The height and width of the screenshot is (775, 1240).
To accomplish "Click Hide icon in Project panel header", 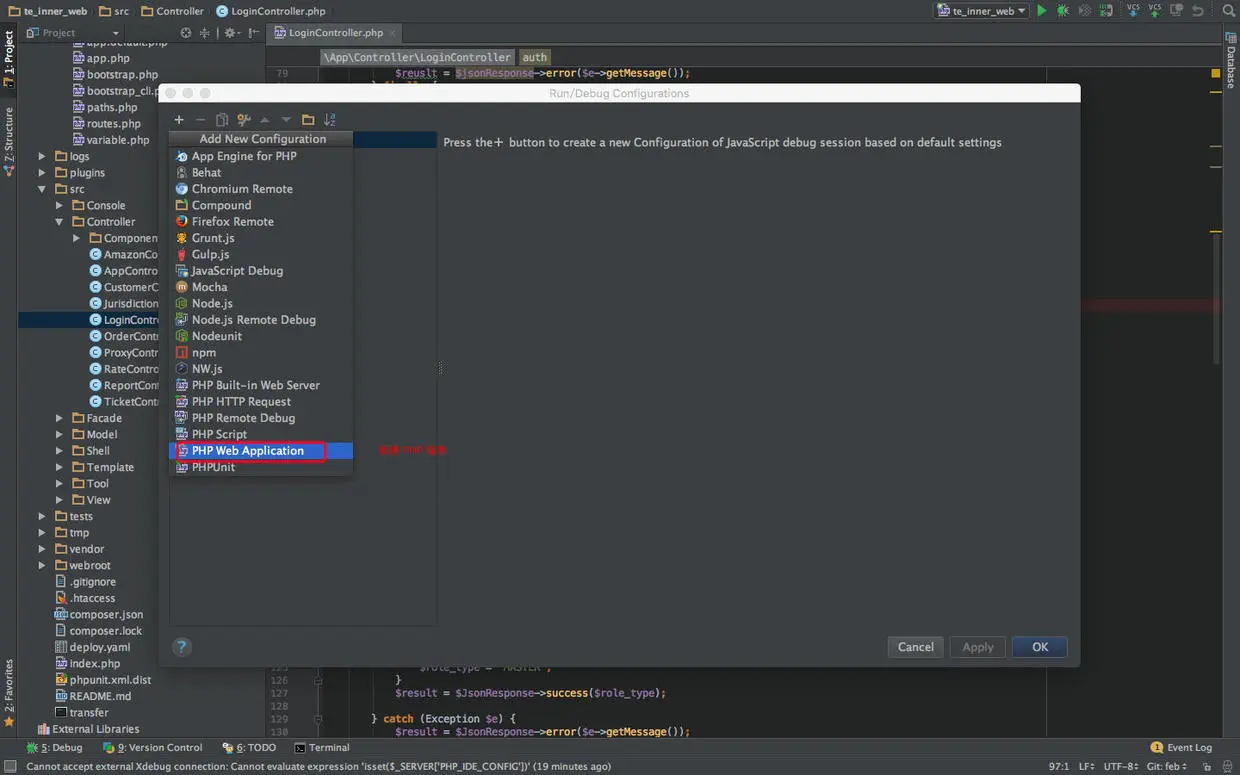I will point(252,33).
